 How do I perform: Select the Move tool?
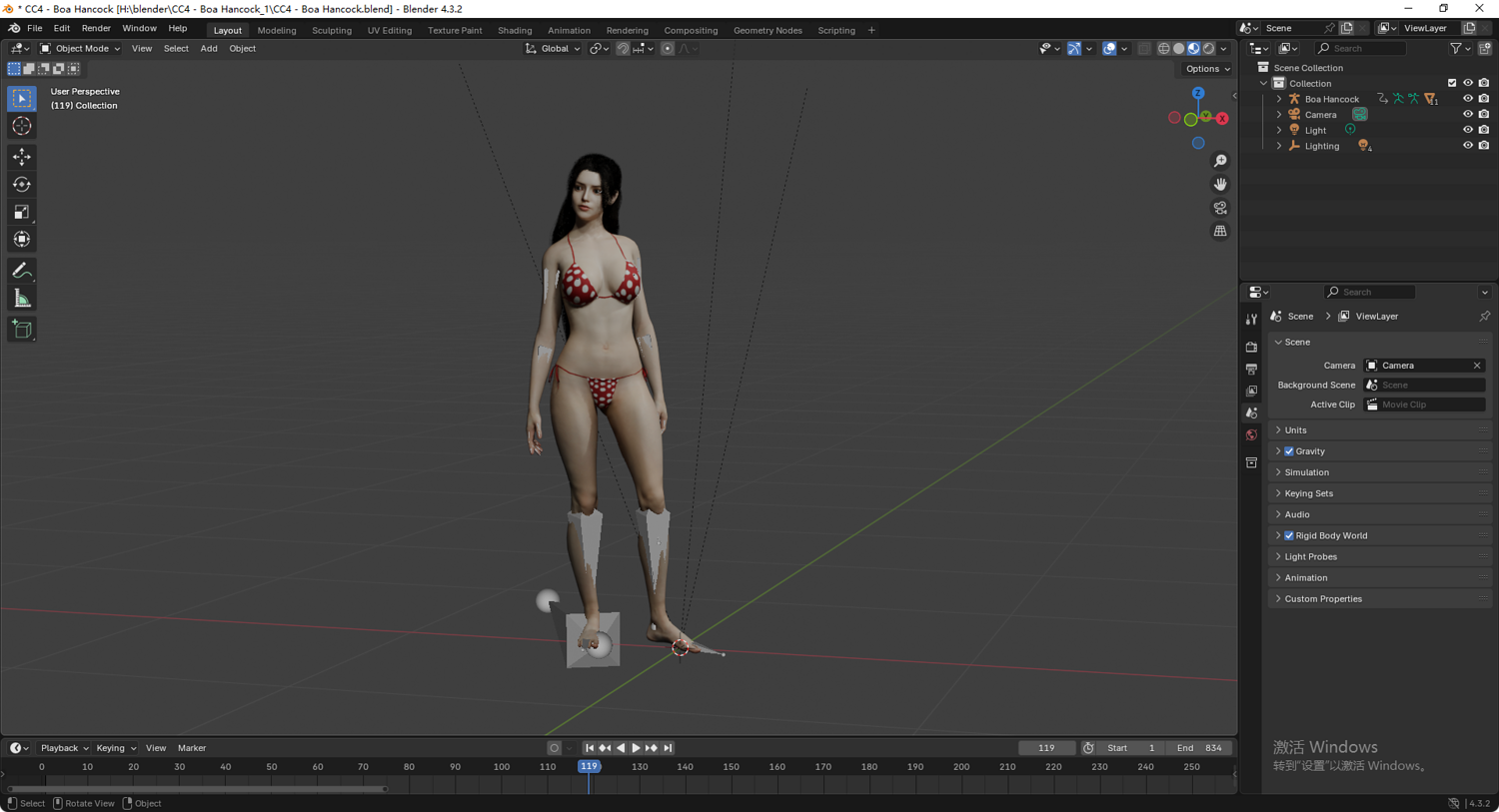pyautogui.click(x=22, y=157)
